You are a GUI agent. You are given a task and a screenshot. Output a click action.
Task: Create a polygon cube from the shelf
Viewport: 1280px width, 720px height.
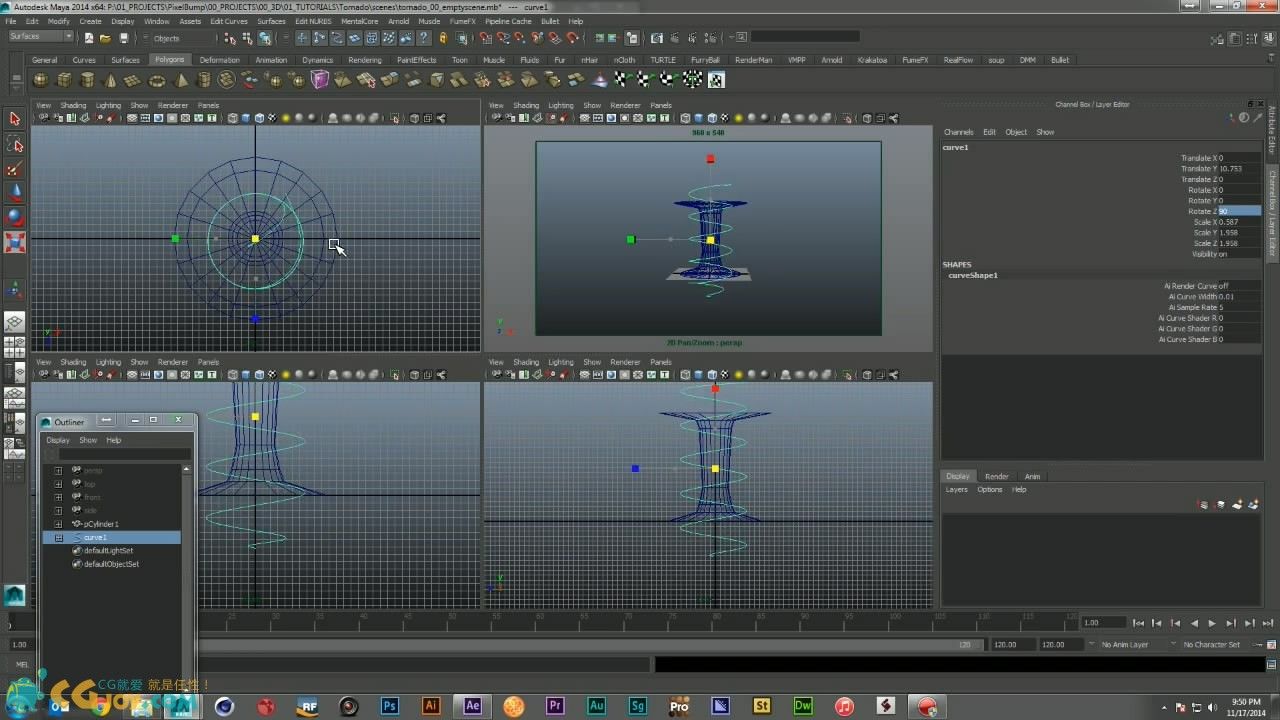coord(64,80)
